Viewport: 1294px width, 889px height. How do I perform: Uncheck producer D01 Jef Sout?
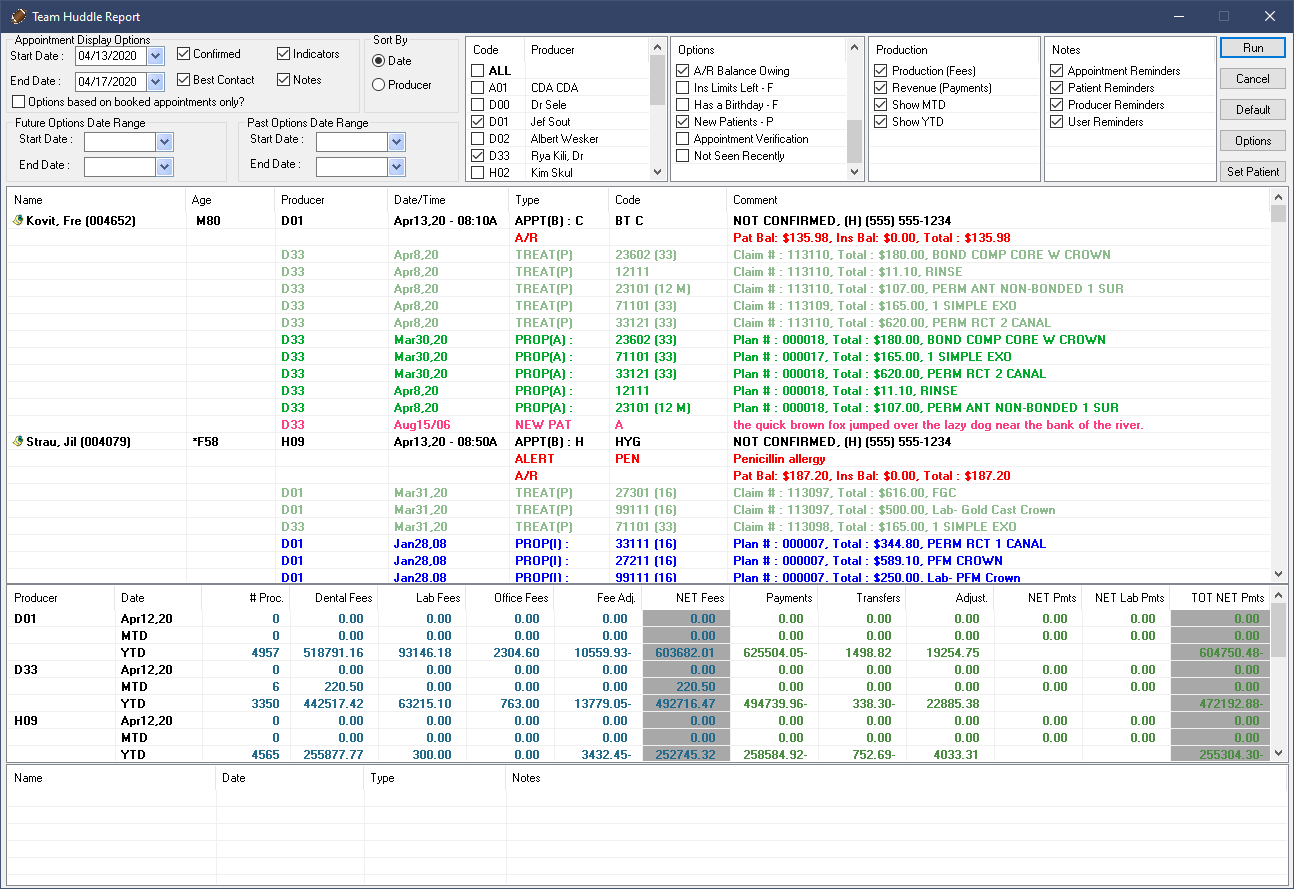click(478, 122)
